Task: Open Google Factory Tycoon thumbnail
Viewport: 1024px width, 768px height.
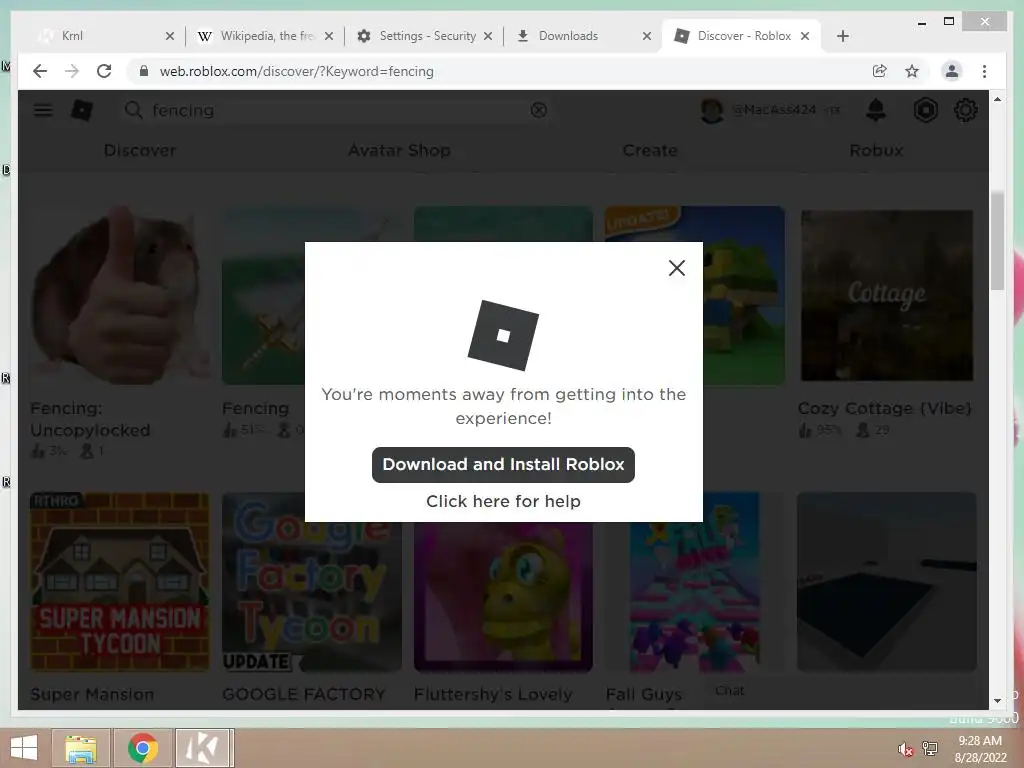Action: pyautogui.click(x=312, y=582)
